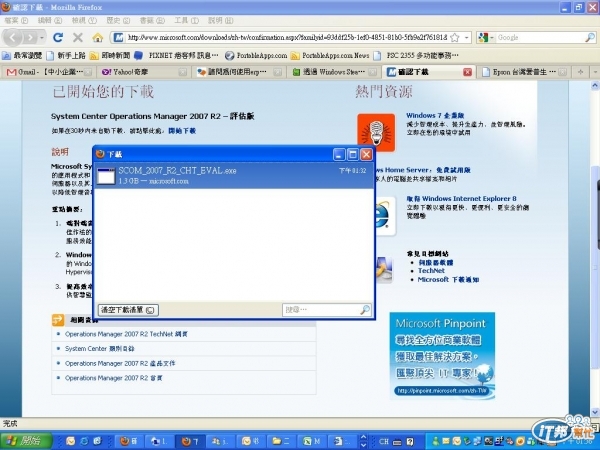Open the home page via the house icon
The height and width of the screenshot is (450, 600).
click(x=98, y=38)
